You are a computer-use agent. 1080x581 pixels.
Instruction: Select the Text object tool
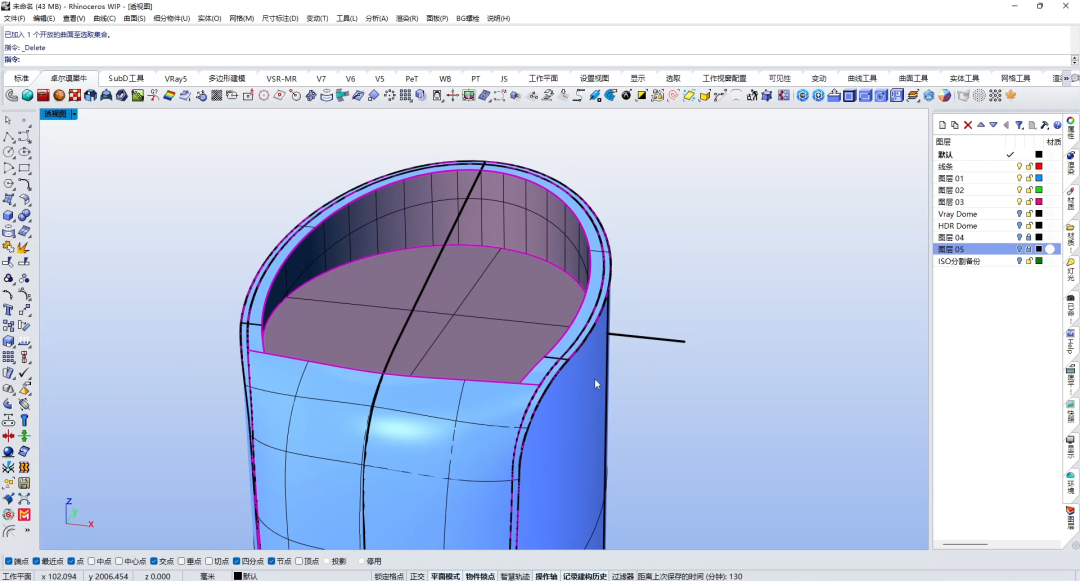(8, 310)
